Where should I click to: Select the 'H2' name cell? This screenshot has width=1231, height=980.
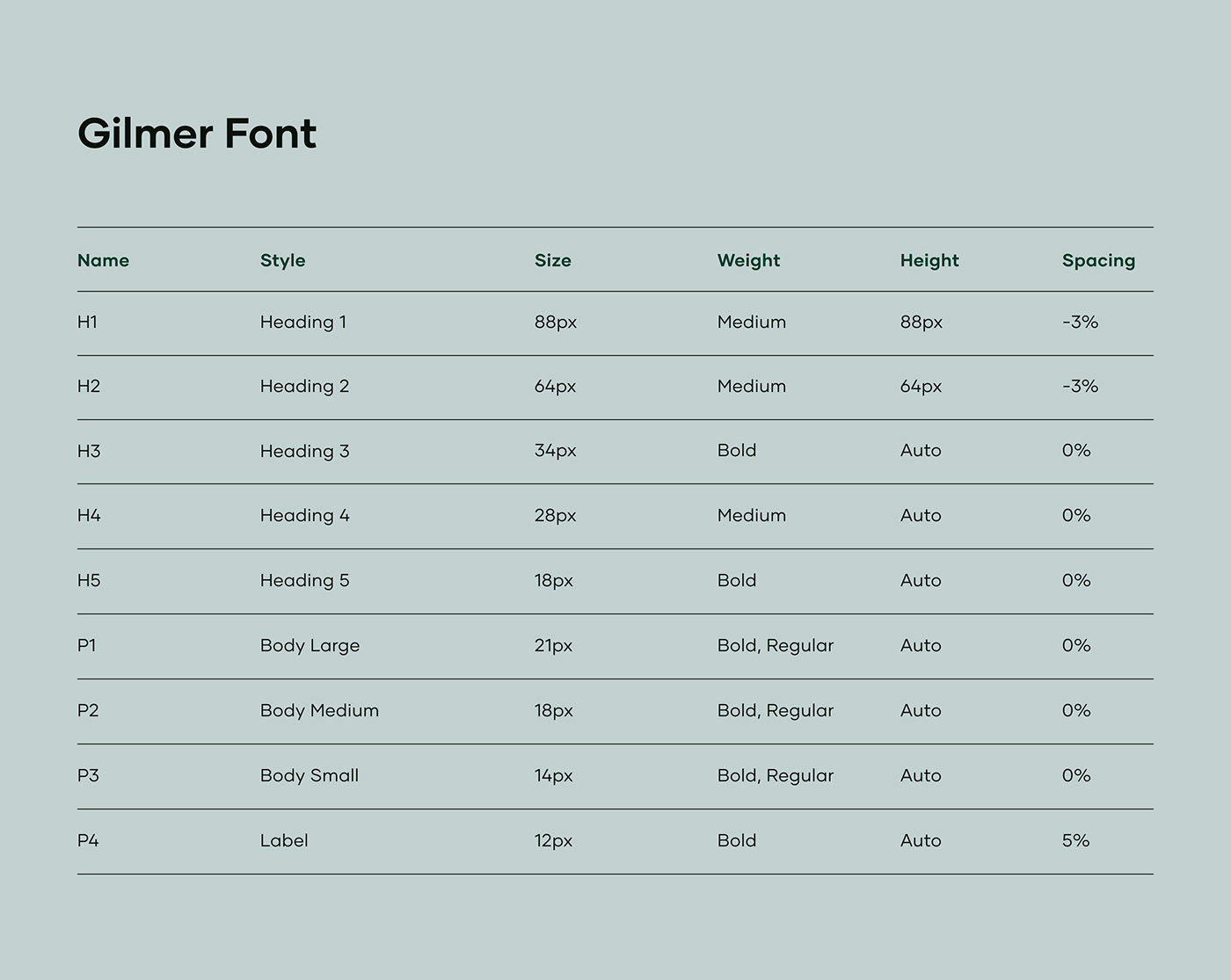[x=89, y=386]
